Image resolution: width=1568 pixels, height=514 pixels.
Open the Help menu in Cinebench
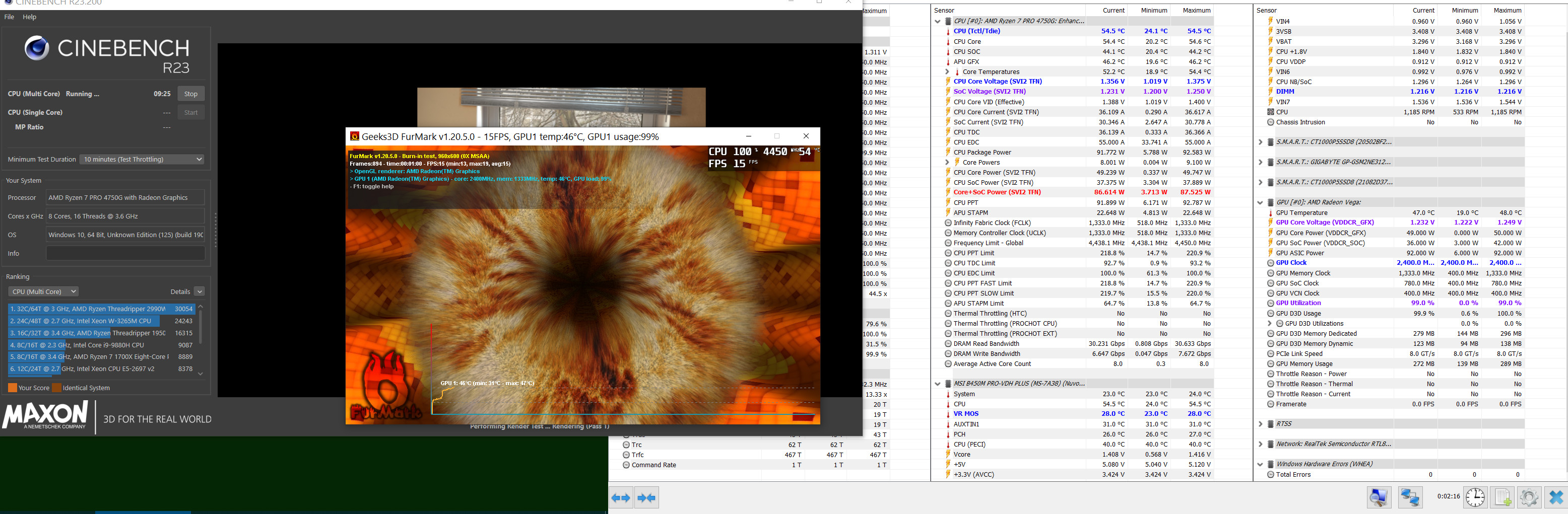[29, 17]
